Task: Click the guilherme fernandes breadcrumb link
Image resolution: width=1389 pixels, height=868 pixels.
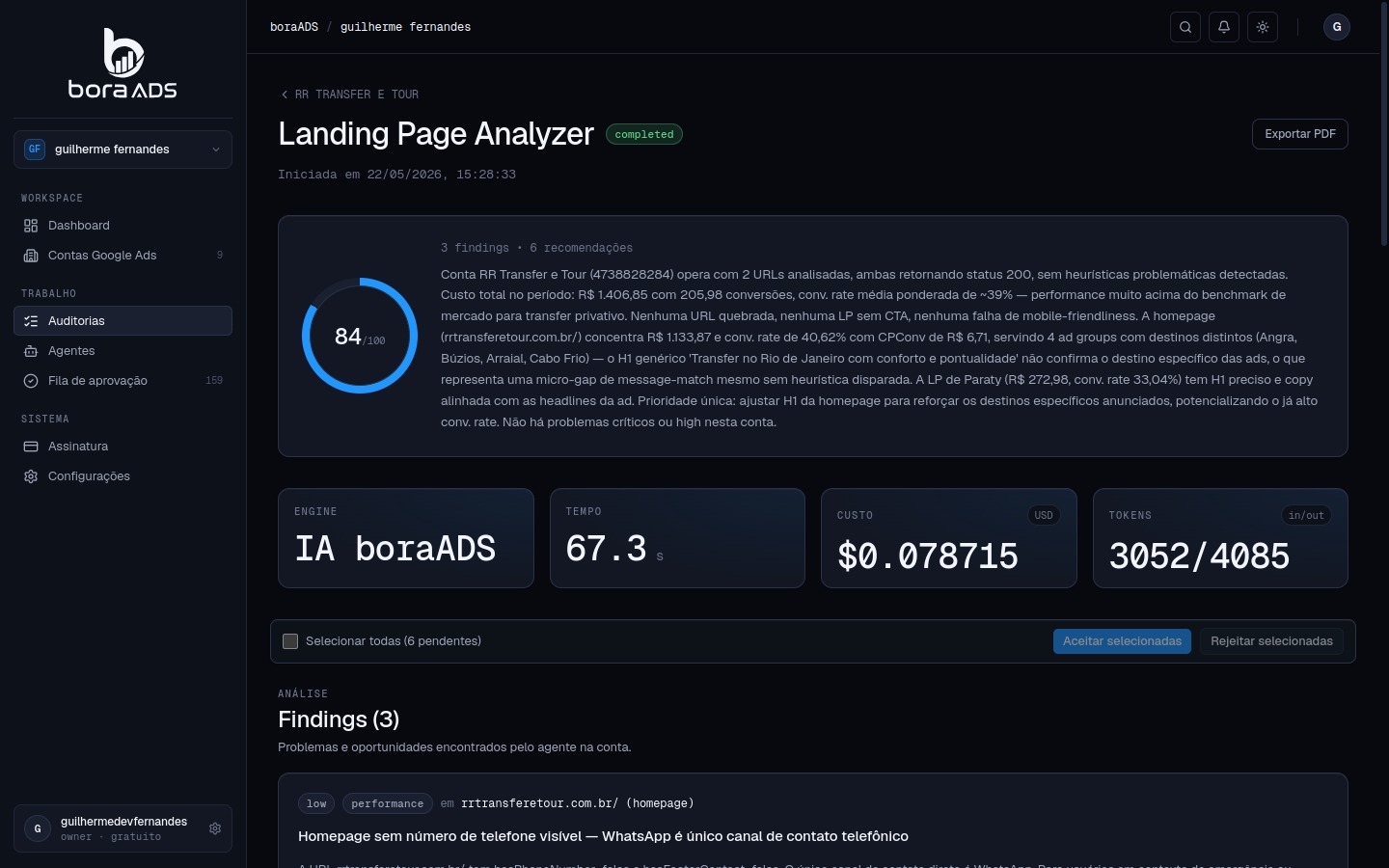Action: click(405, 27)
